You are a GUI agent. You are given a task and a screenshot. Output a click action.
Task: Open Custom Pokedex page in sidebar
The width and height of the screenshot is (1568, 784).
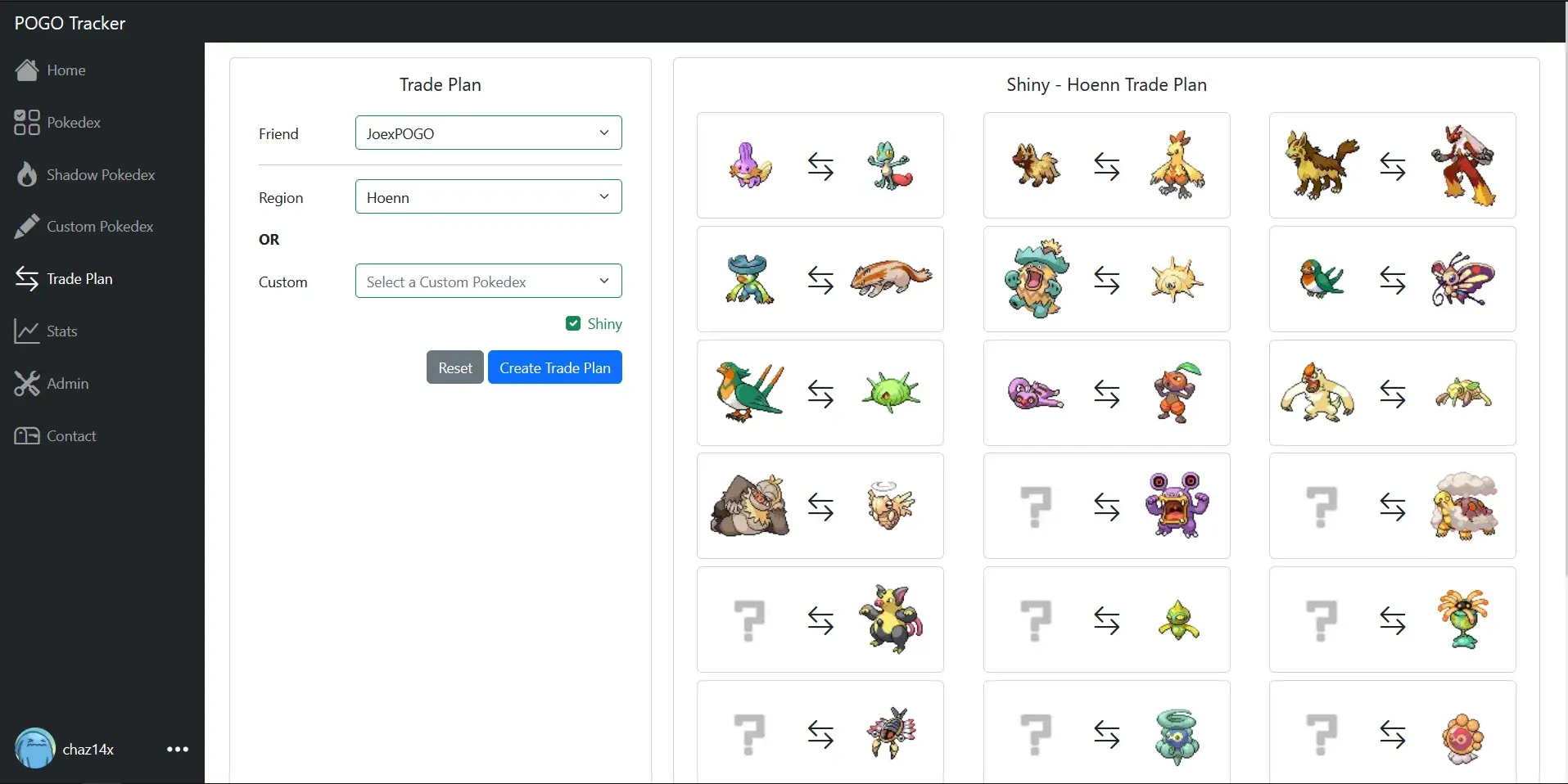pyautogui.click(x=100, y=227)
